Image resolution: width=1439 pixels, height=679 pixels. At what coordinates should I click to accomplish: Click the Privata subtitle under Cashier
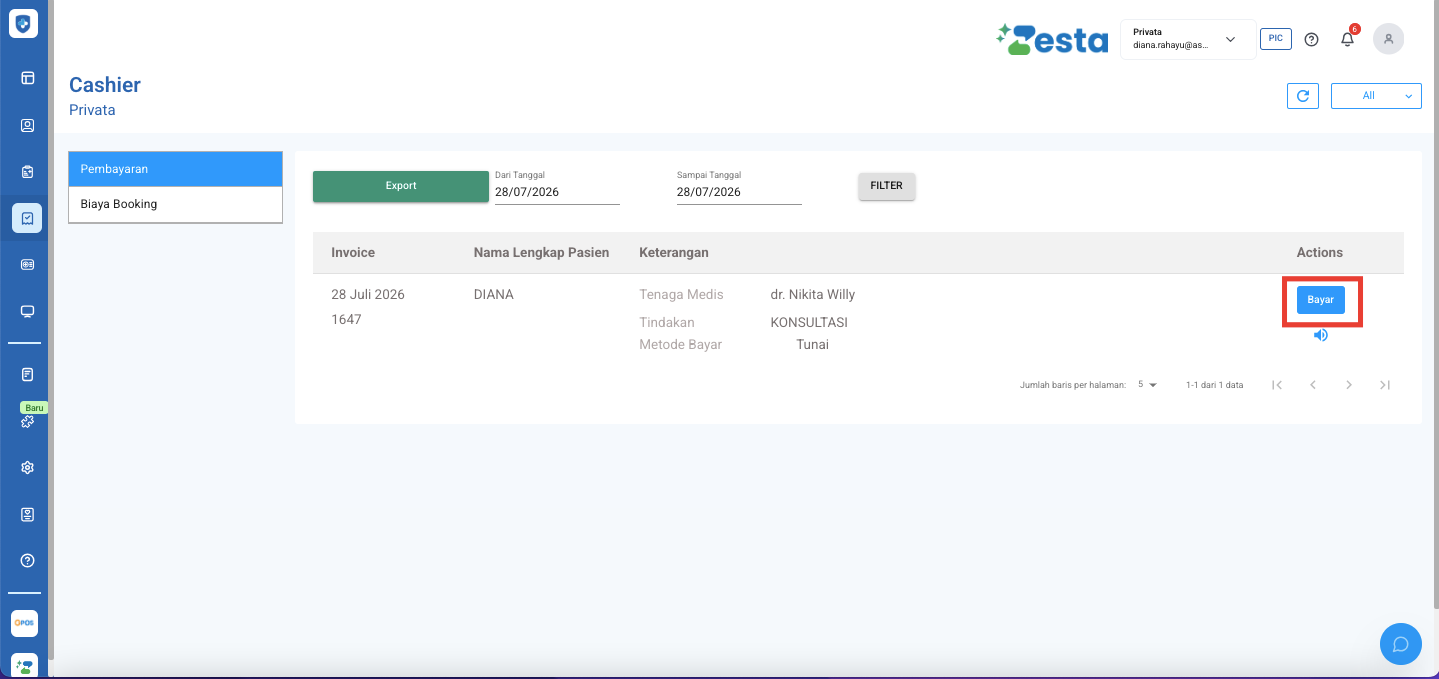[x=92, y=110]
